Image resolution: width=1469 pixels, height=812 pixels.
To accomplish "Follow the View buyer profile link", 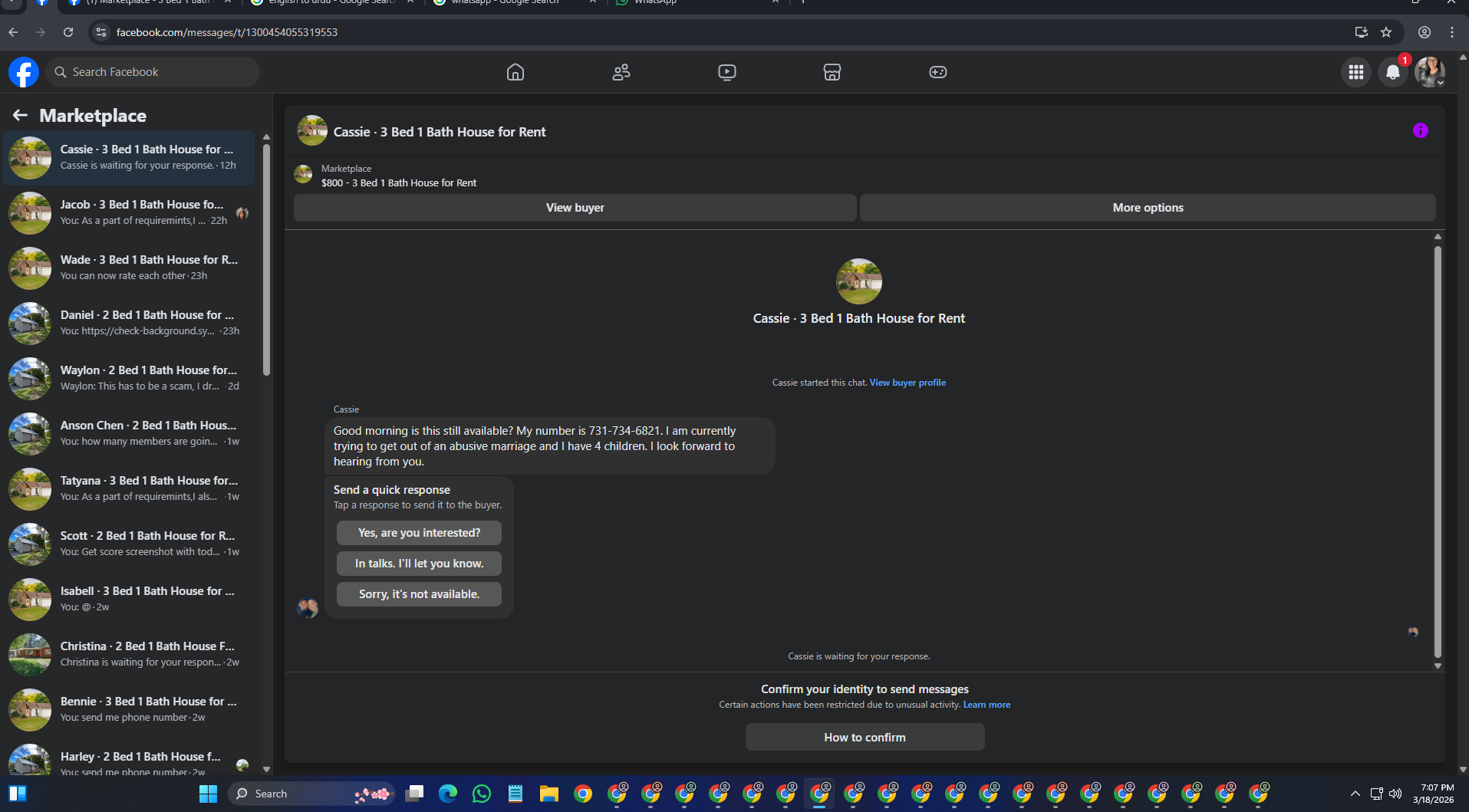I will [x=907, y=383].
